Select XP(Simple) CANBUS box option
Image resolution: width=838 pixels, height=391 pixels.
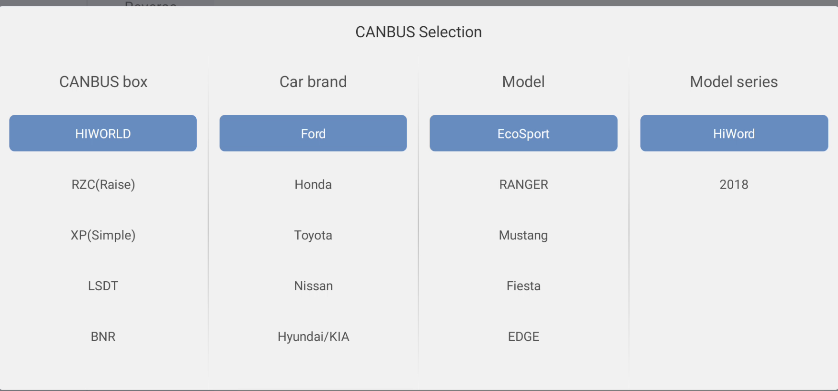[x=103, y=235]
